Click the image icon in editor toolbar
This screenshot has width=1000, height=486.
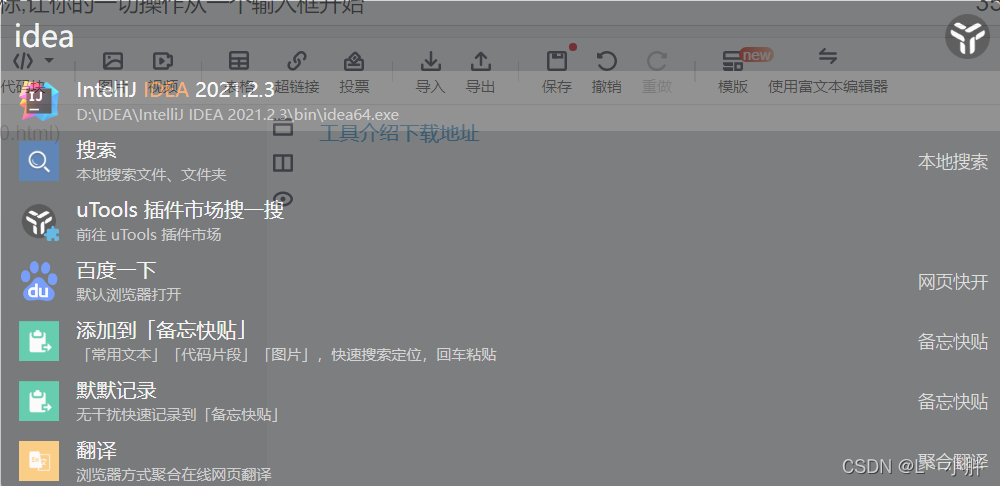coord(113,61)
